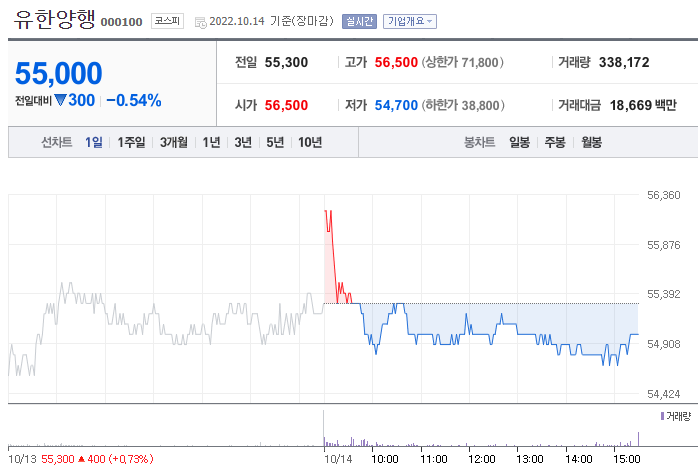
Task: Click the 54,908 price axis label
Action: [664, 344]
